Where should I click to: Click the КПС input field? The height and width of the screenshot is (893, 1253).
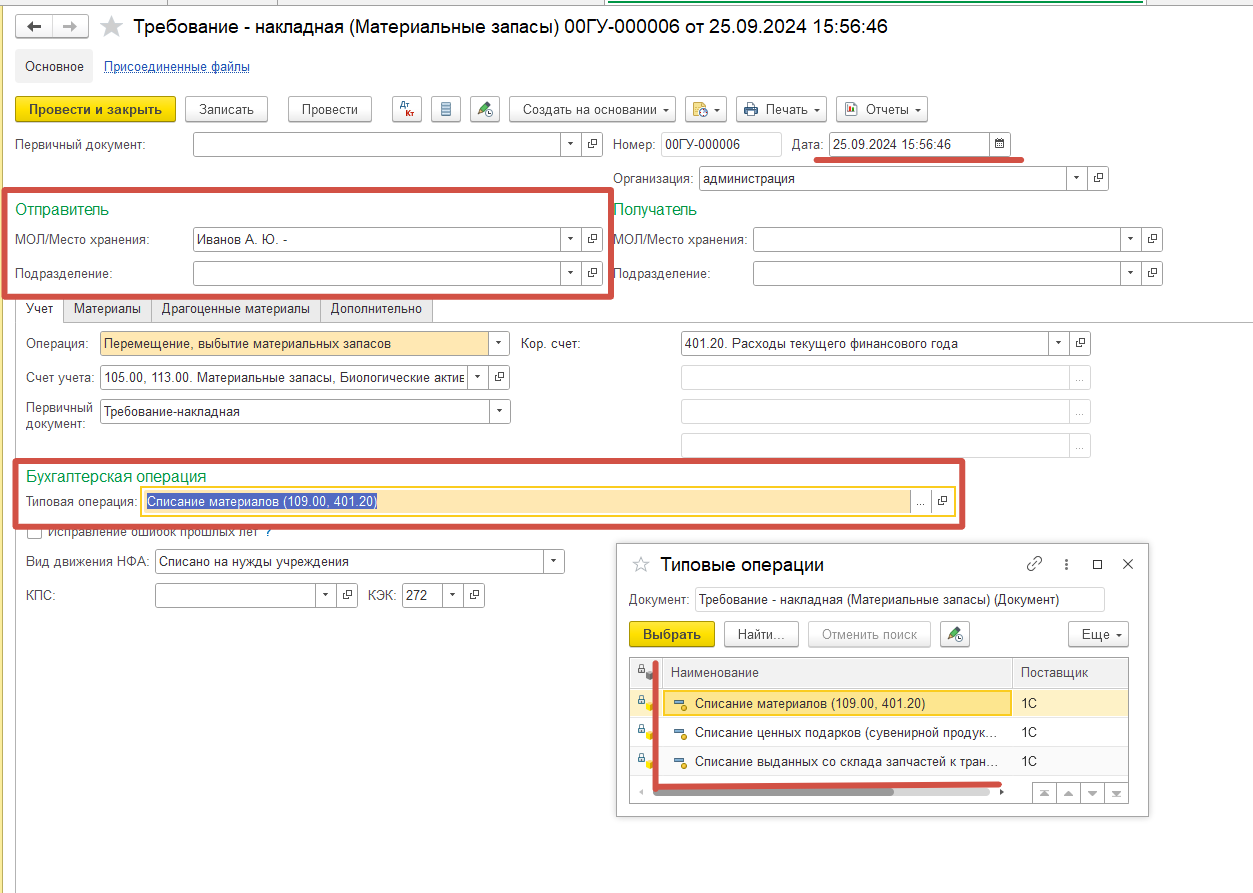pyautogui.click(x=236, y=595)
